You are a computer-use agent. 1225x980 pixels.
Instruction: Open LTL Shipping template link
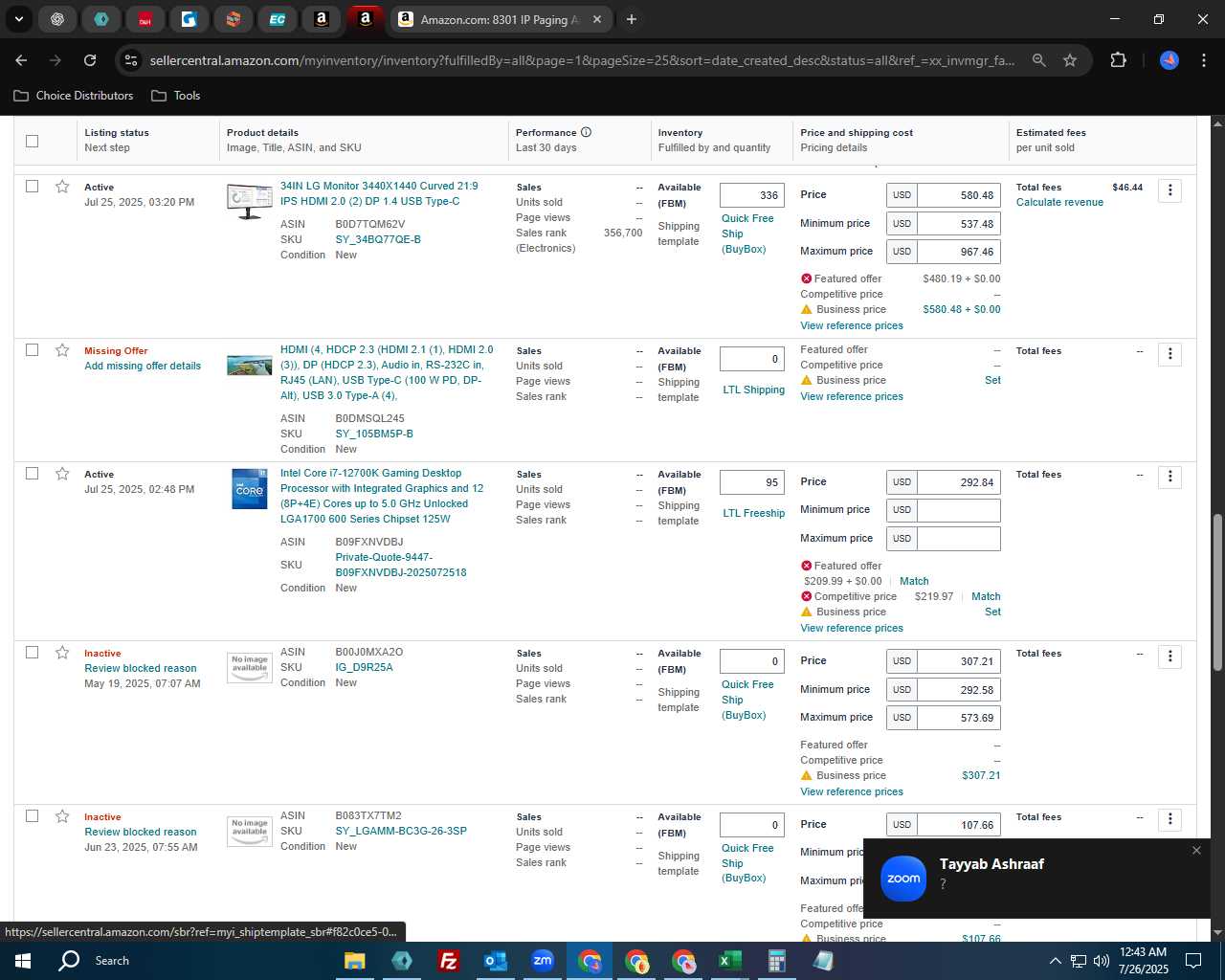[x=753, y=390]
